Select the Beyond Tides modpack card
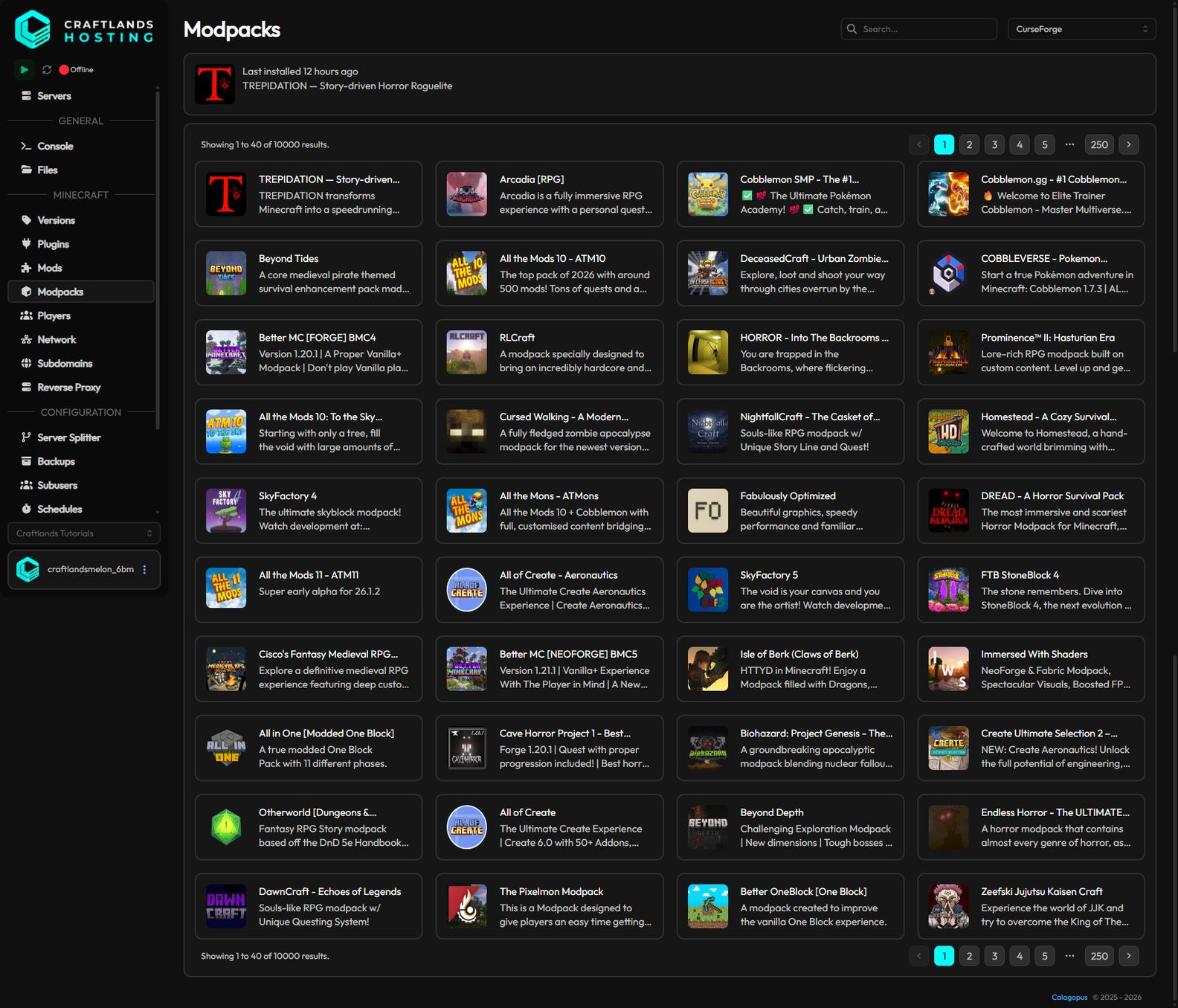1178x1008 pixels. [x=309, y=273]
